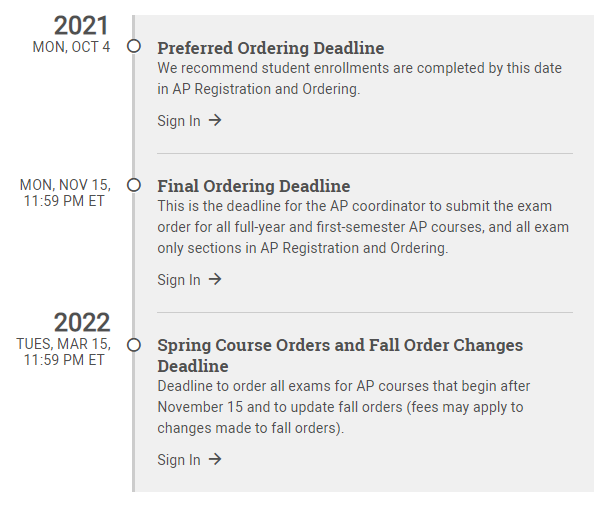This screenshot has width=610, height=505.
Task: Click the description about courses beginning after November 15
Action: (344, 407)
